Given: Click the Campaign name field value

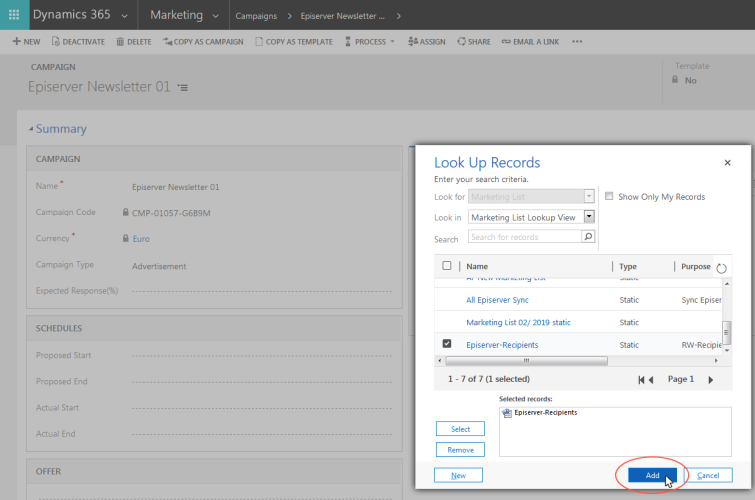Looking at the screenshot, I should pos(175,187).
